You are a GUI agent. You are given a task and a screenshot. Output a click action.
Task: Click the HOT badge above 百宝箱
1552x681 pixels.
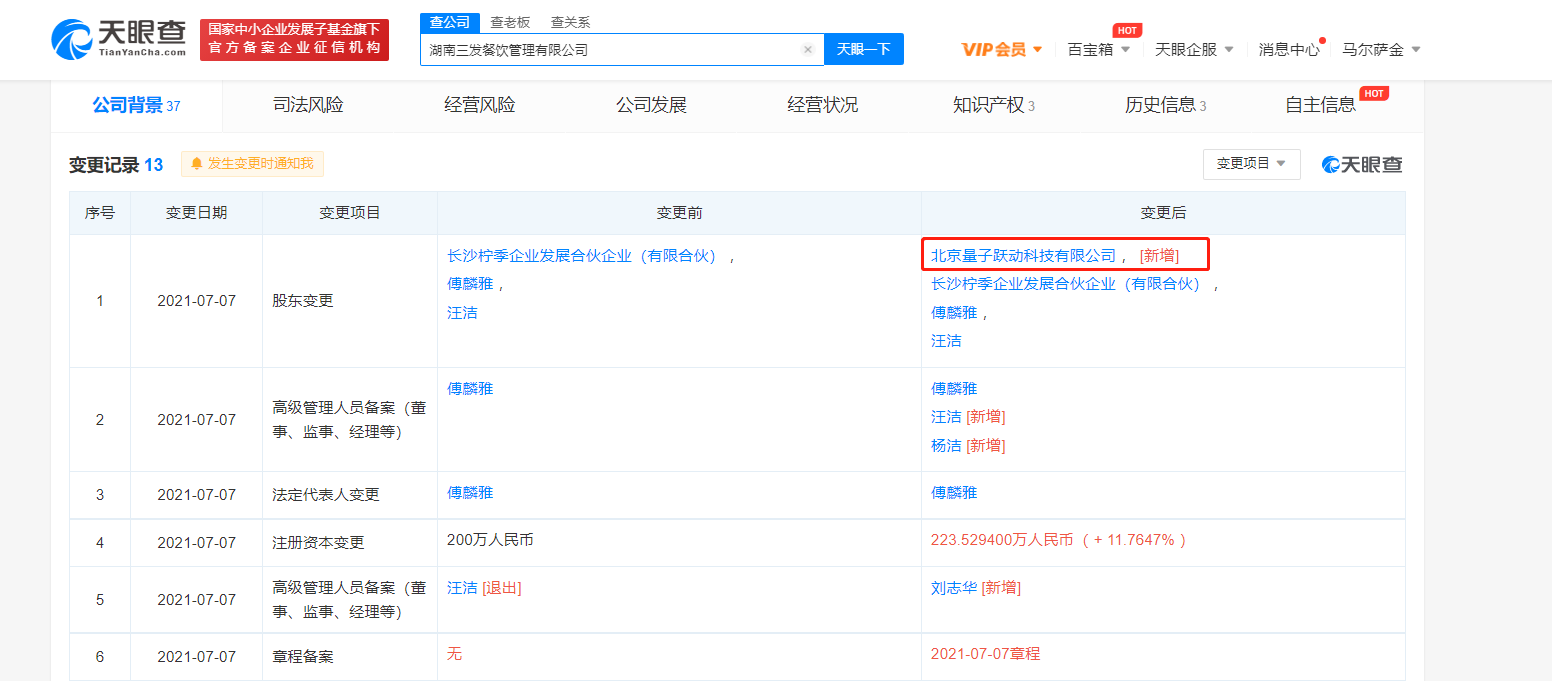pos(1127,30)
